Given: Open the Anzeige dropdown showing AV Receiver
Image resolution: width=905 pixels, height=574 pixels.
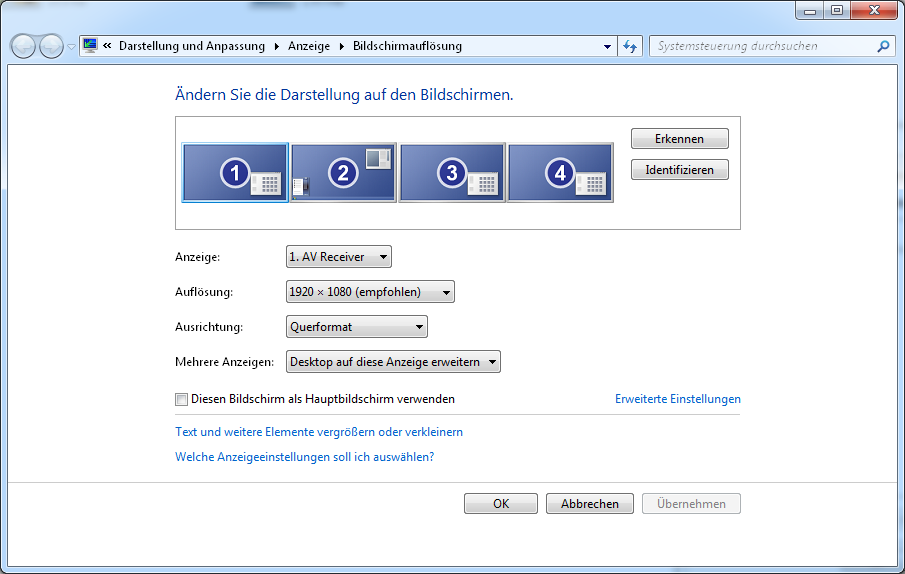Looking at the screenshot, I should pyautogui.click(x=339, y=257).
